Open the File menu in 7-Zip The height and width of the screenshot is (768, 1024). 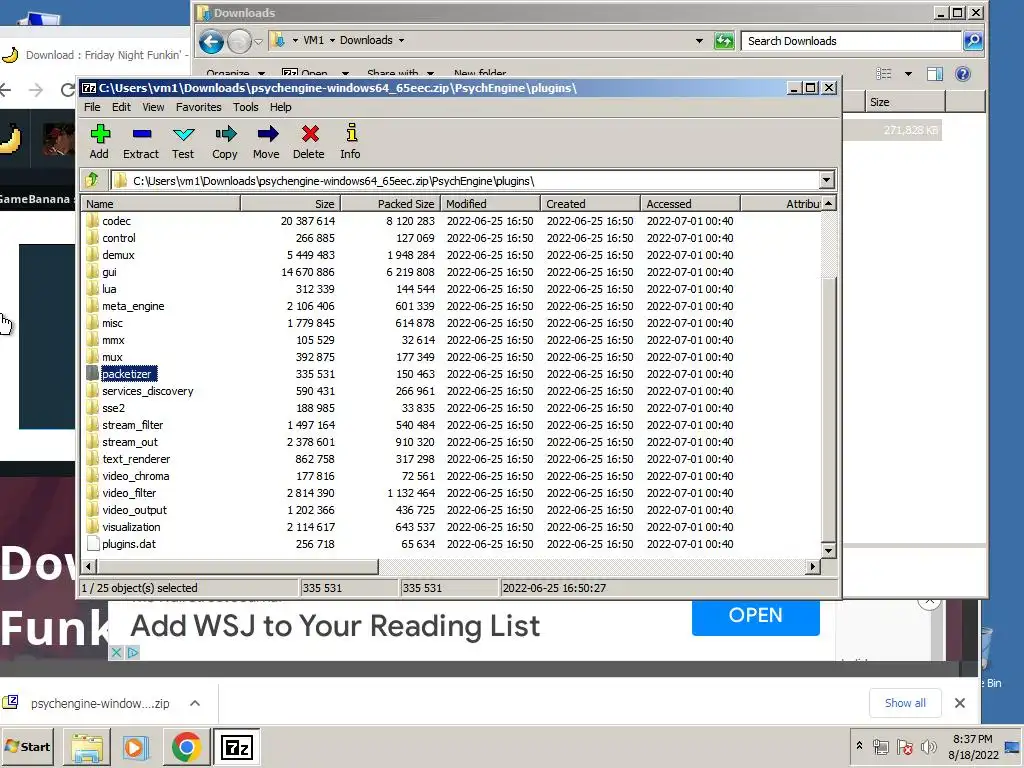pyautogui.click(x=92, y=107)
